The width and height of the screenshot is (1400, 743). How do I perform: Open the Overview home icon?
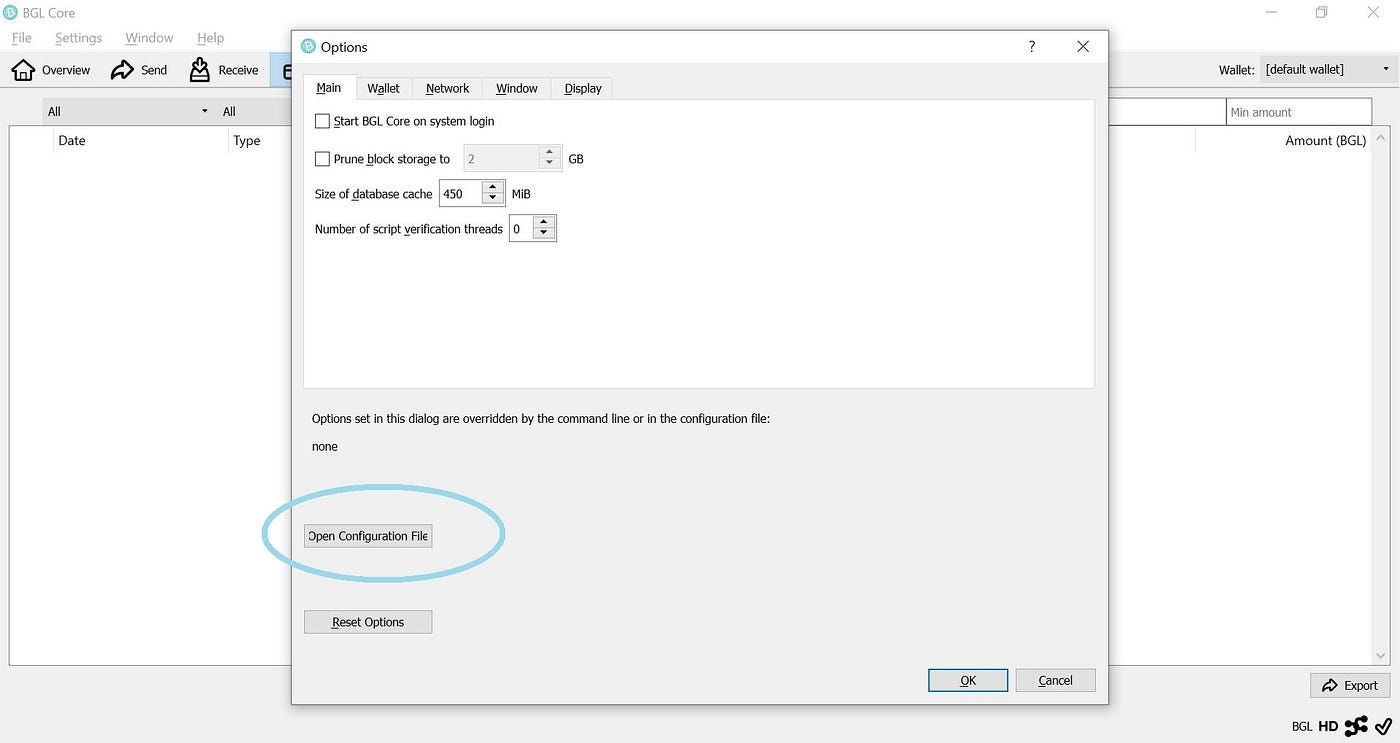click(23, 70)
